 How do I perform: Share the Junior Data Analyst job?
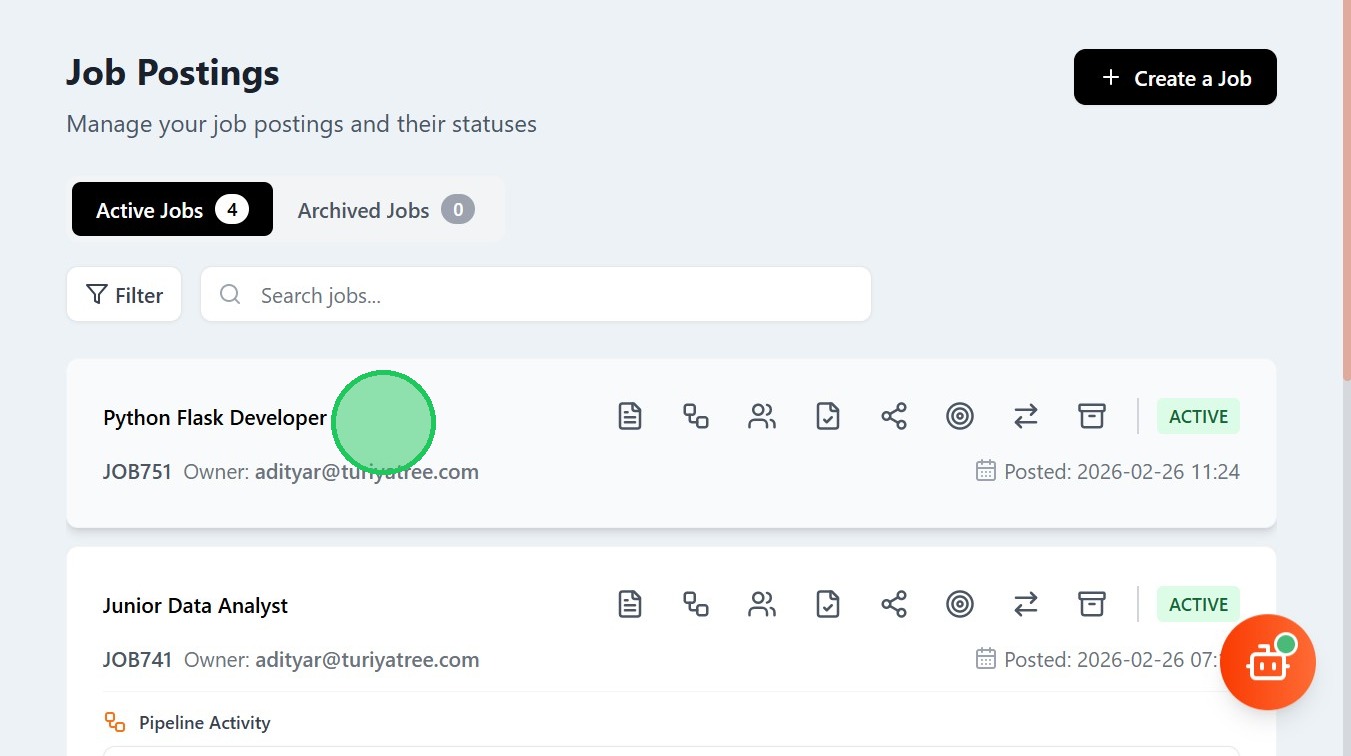(x=894, y=604)
